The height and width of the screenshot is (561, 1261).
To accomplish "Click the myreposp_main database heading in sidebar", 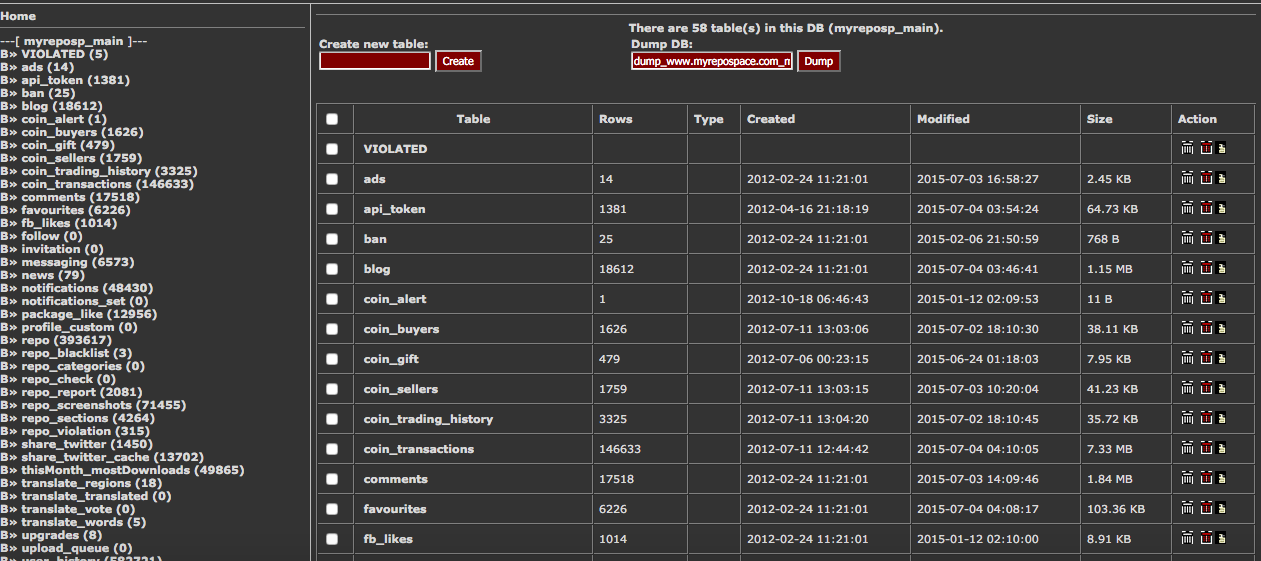I will click(74, 41).
